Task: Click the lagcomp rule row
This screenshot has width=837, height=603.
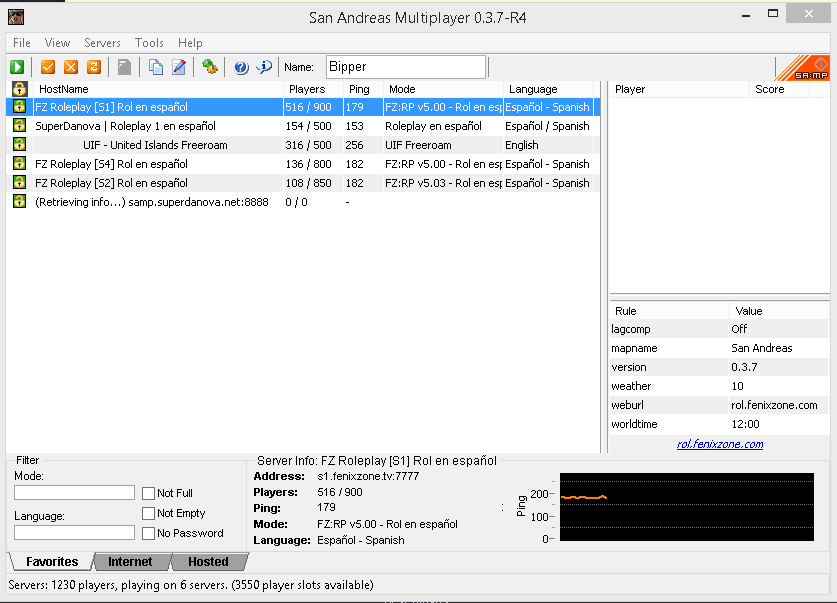Action: point(719,329)
